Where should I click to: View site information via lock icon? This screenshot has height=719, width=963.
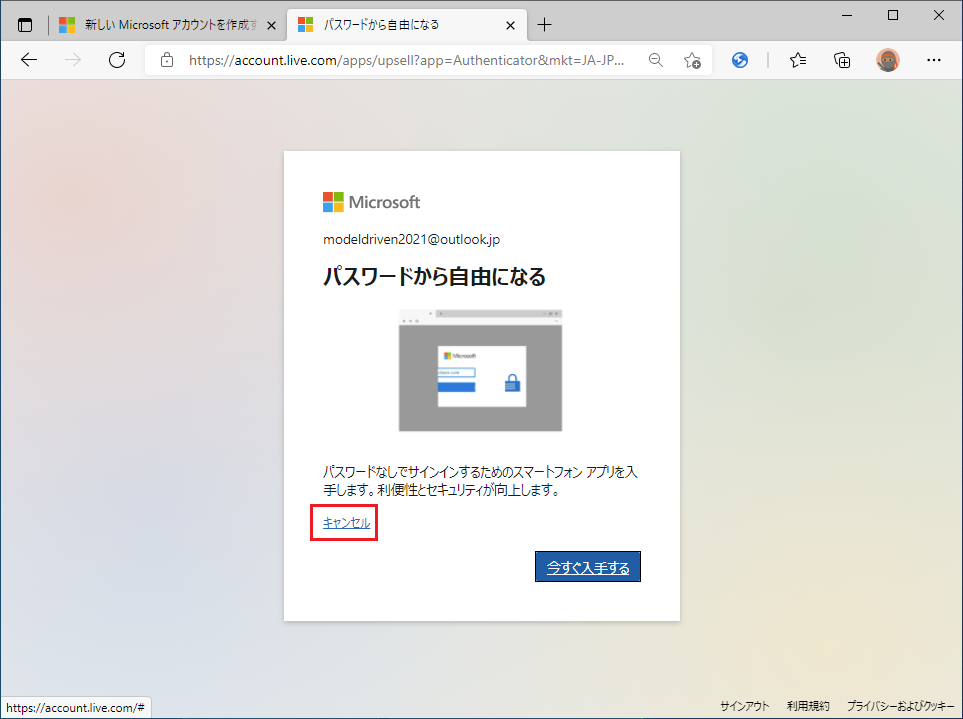pyautogui.click(x=166, y=60)
